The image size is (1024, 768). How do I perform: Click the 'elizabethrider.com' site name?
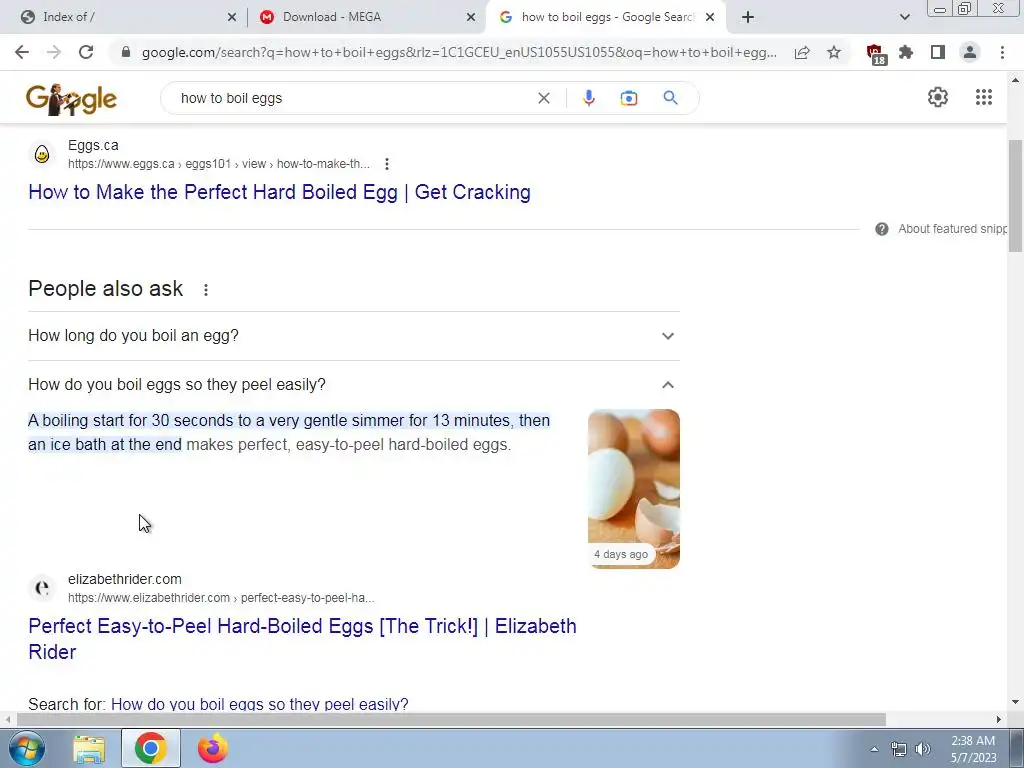tap(125, 579)
